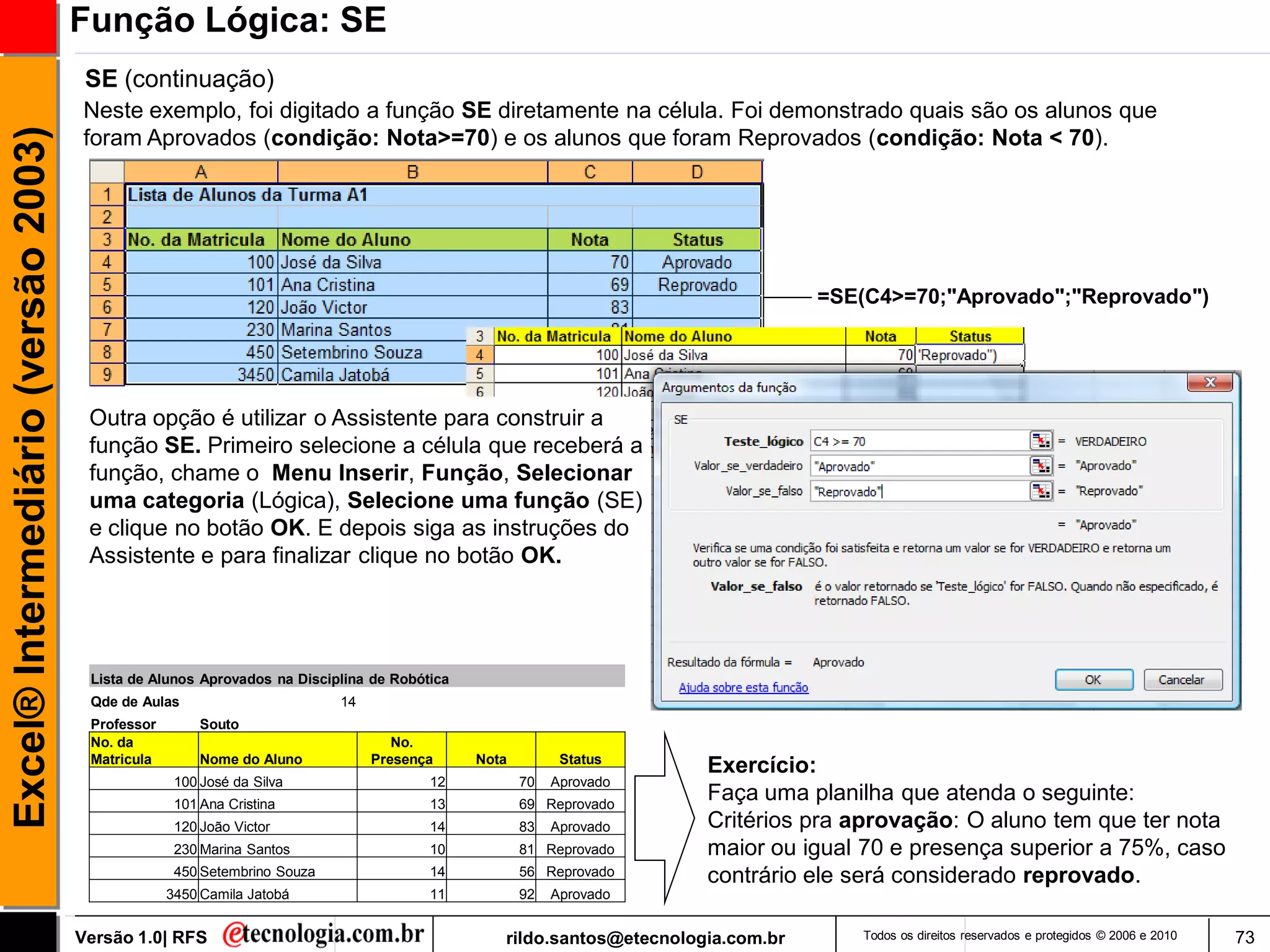Click the etecnologia.com.br logo in the footer
The image size is (1270, 952).
pyautogui.click(x=324, y=934)
